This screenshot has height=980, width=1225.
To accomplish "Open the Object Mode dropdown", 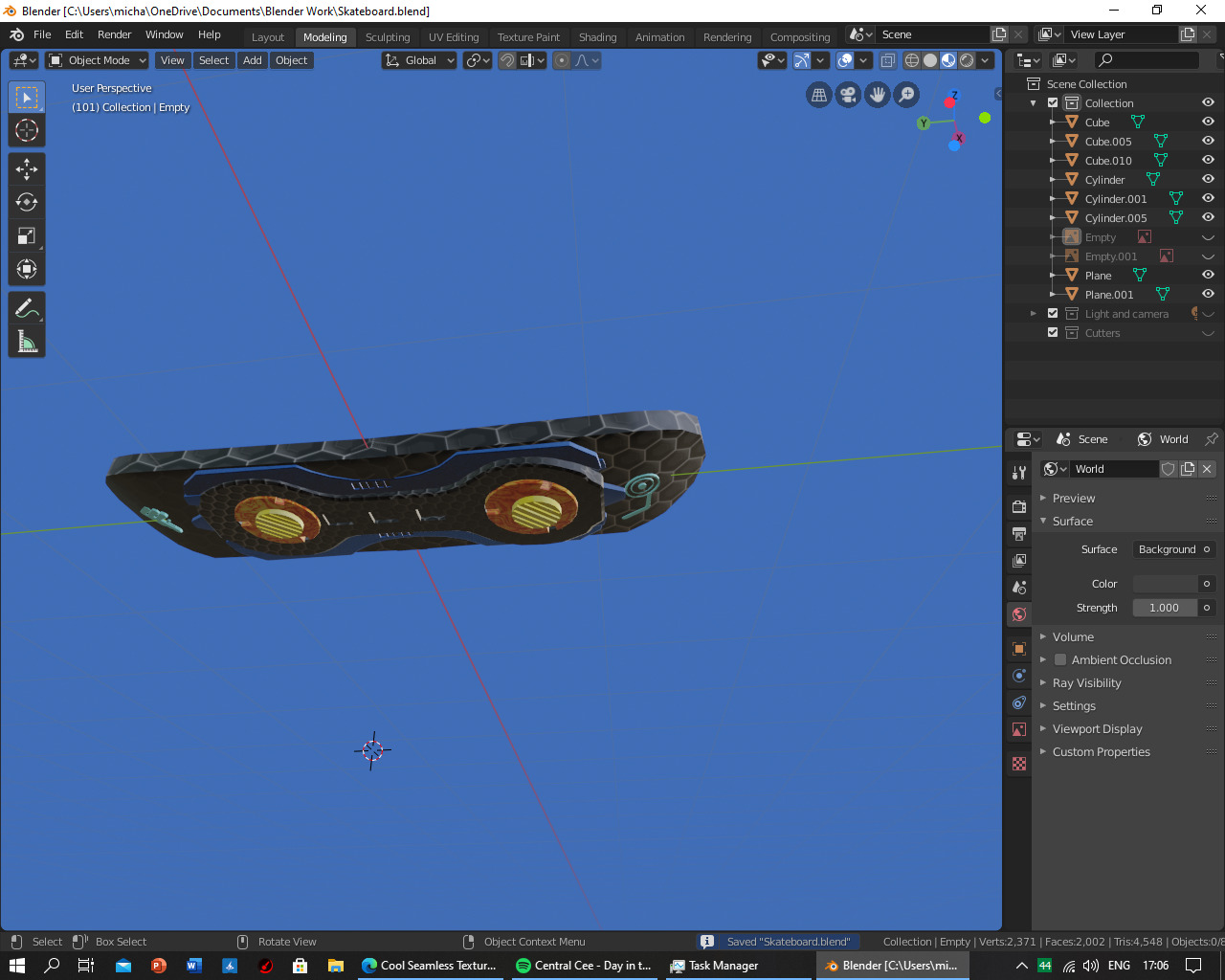I will coord(98,60).
